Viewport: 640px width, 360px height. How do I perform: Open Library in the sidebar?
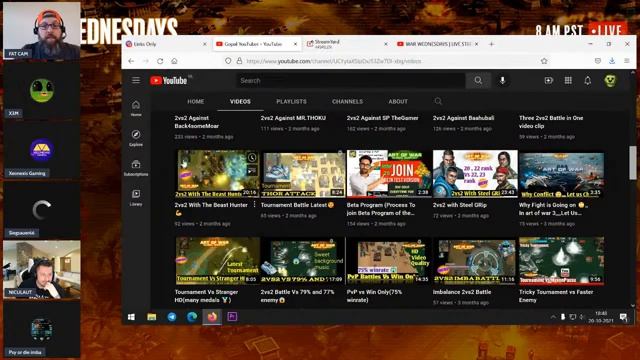pyautogui.click(x=136, y=198)
